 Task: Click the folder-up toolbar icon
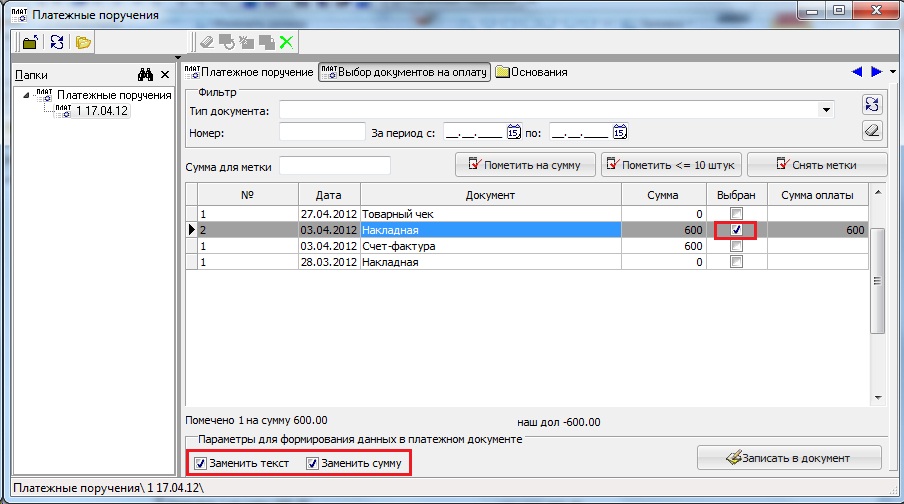[x=30, y=42]
